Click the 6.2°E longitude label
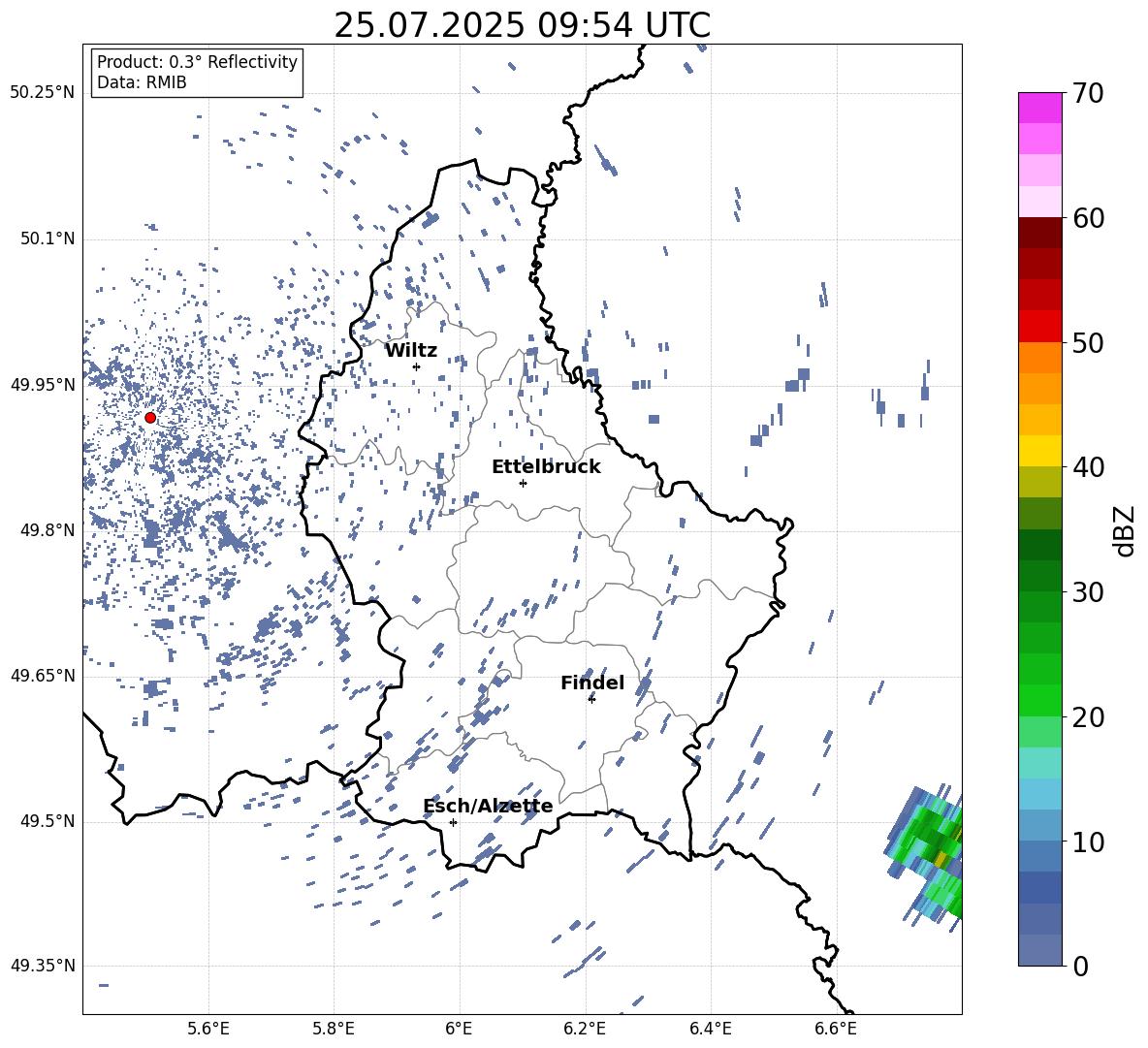The width and height of the screenshot is (1148, 1048). [585, 1029]
